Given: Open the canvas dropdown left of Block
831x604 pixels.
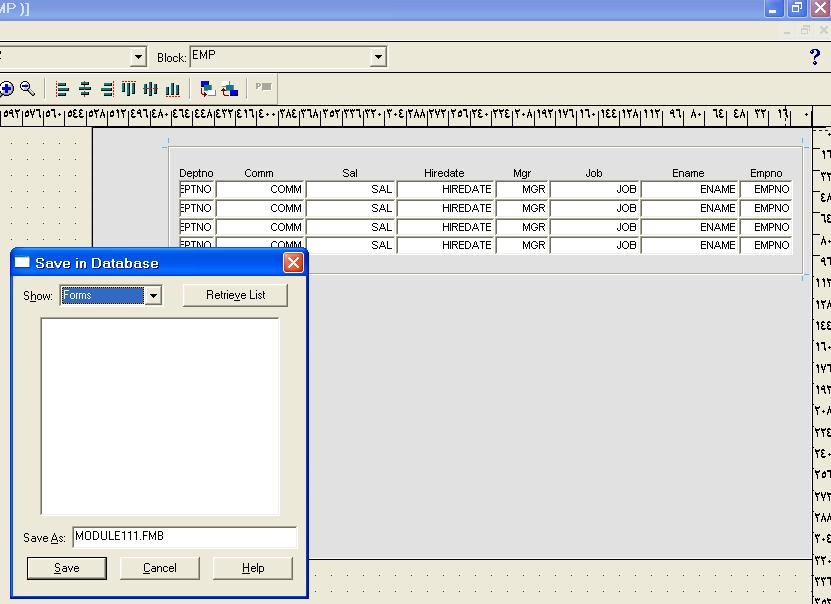Looking at the screenshot, I should click(139, 58).
